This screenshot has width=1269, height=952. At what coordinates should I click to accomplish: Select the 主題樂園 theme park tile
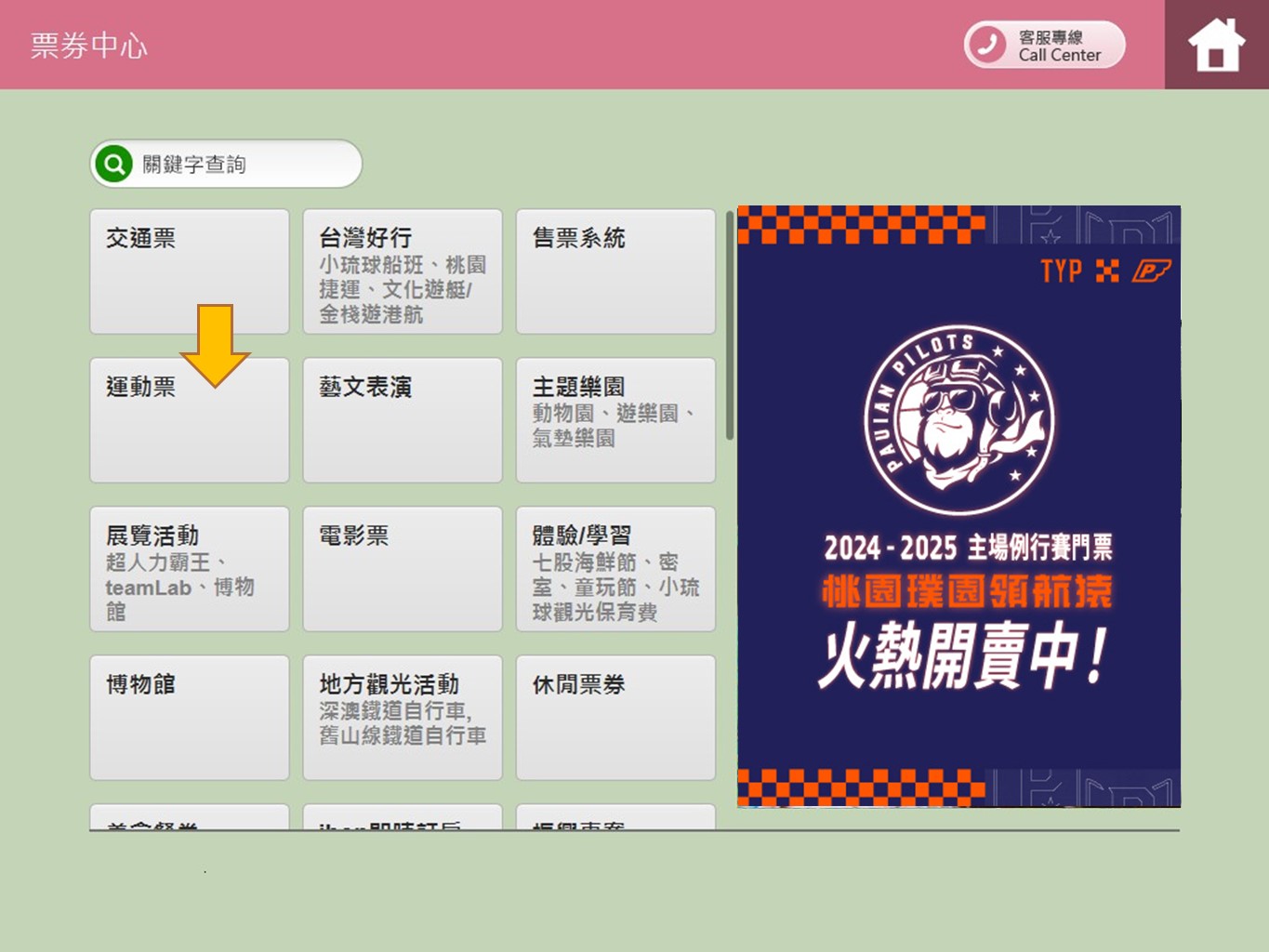point(615,420)
